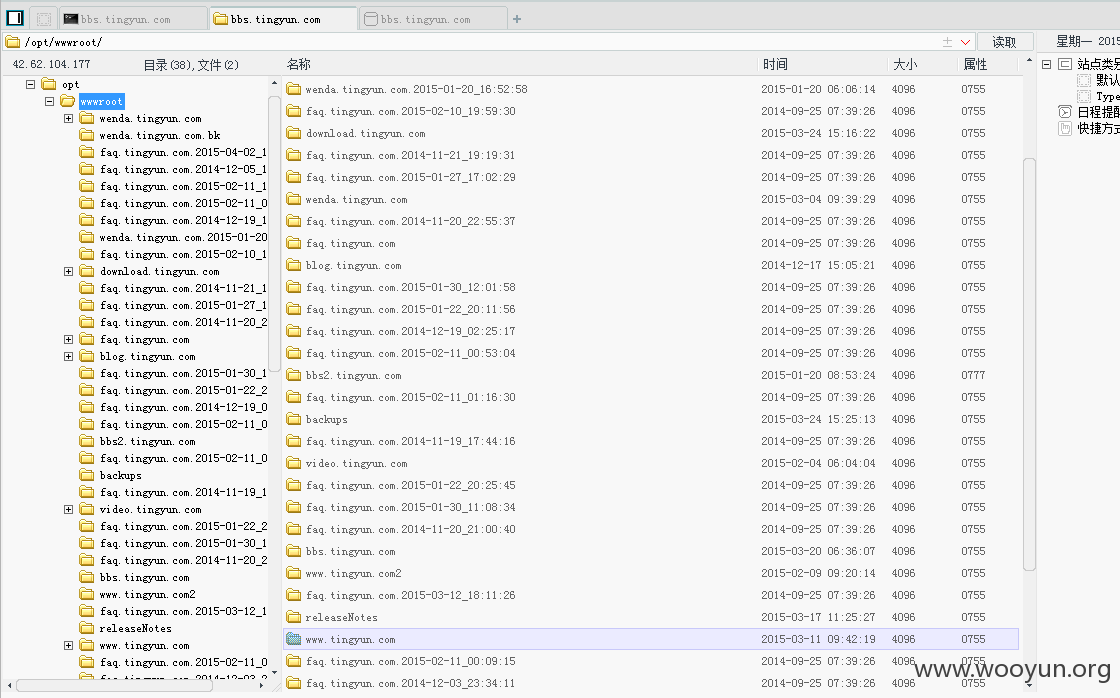
Task: Select the wenda.tingyun.com list entry
Action: point(651,199)
